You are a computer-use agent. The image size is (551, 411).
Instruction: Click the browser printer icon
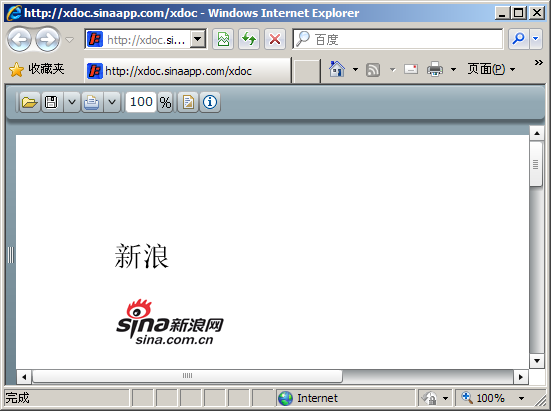435,69
